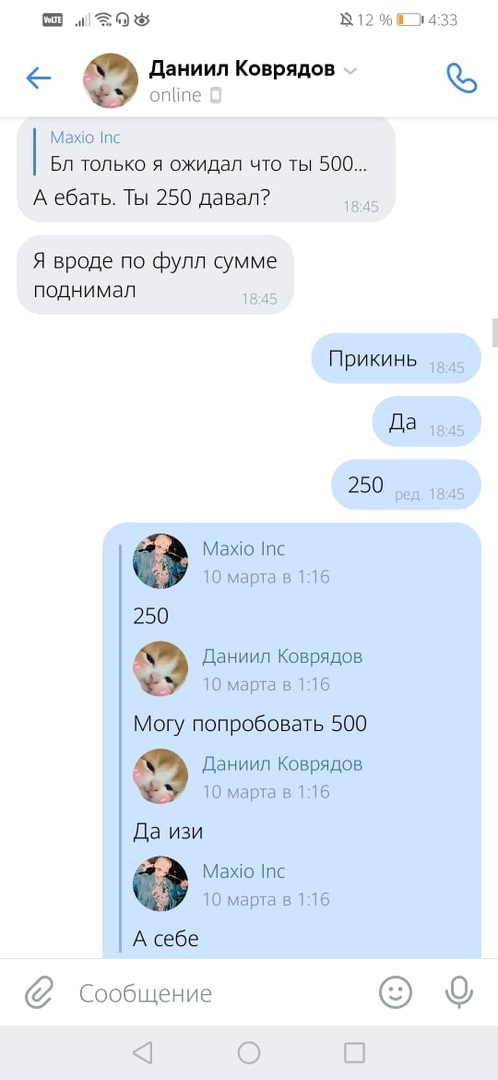
Task: Tap the microphone to record a voice message
Action: [459, 993]
